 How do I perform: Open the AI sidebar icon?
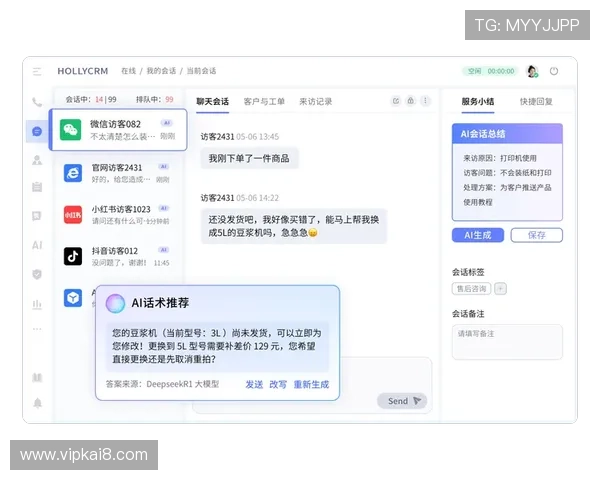tap(37, 245)
